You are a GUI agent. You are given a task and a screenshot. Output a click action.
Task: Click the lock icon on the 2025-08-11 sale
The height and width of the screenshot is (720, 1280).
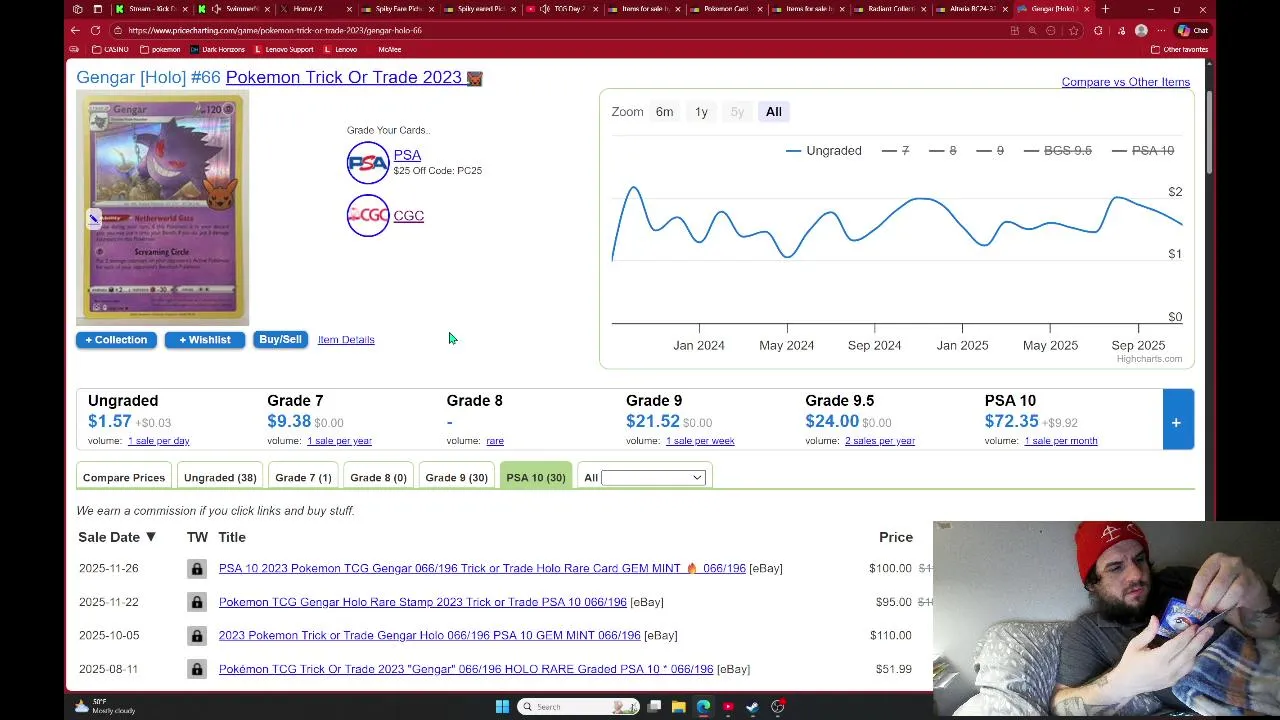pos(197,669)
